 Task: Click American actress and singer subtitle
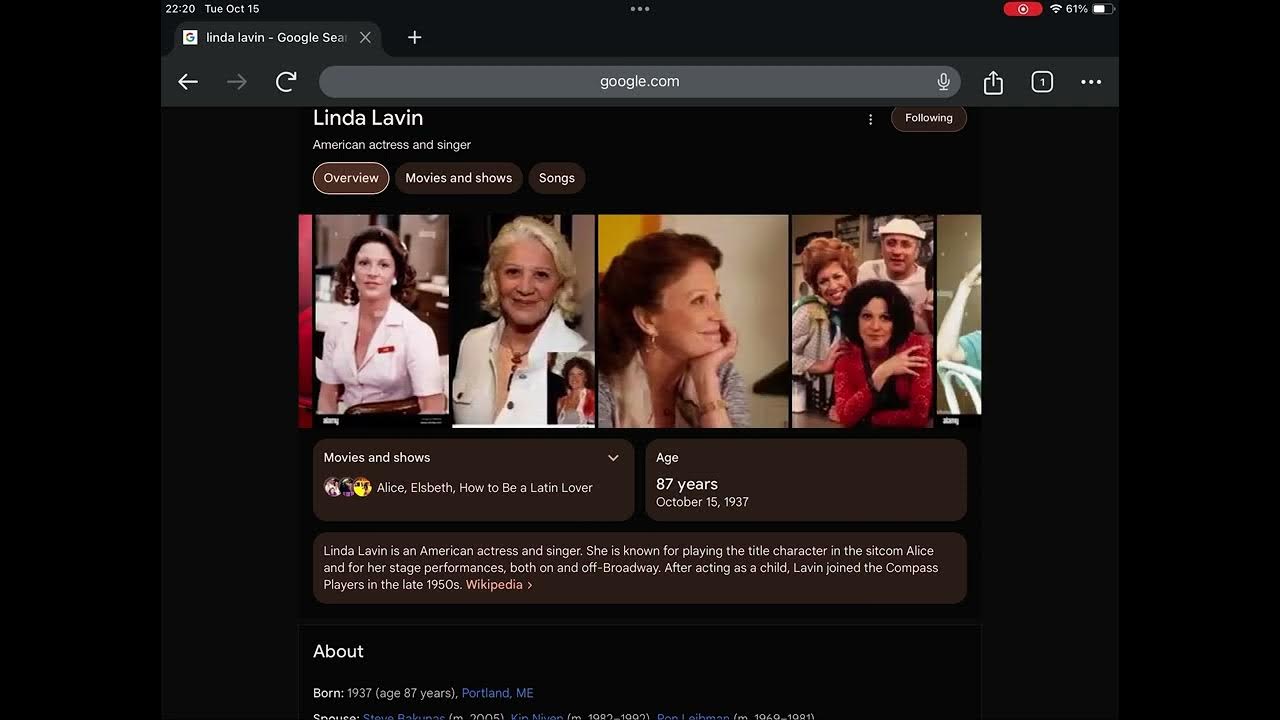pos(392,145)
